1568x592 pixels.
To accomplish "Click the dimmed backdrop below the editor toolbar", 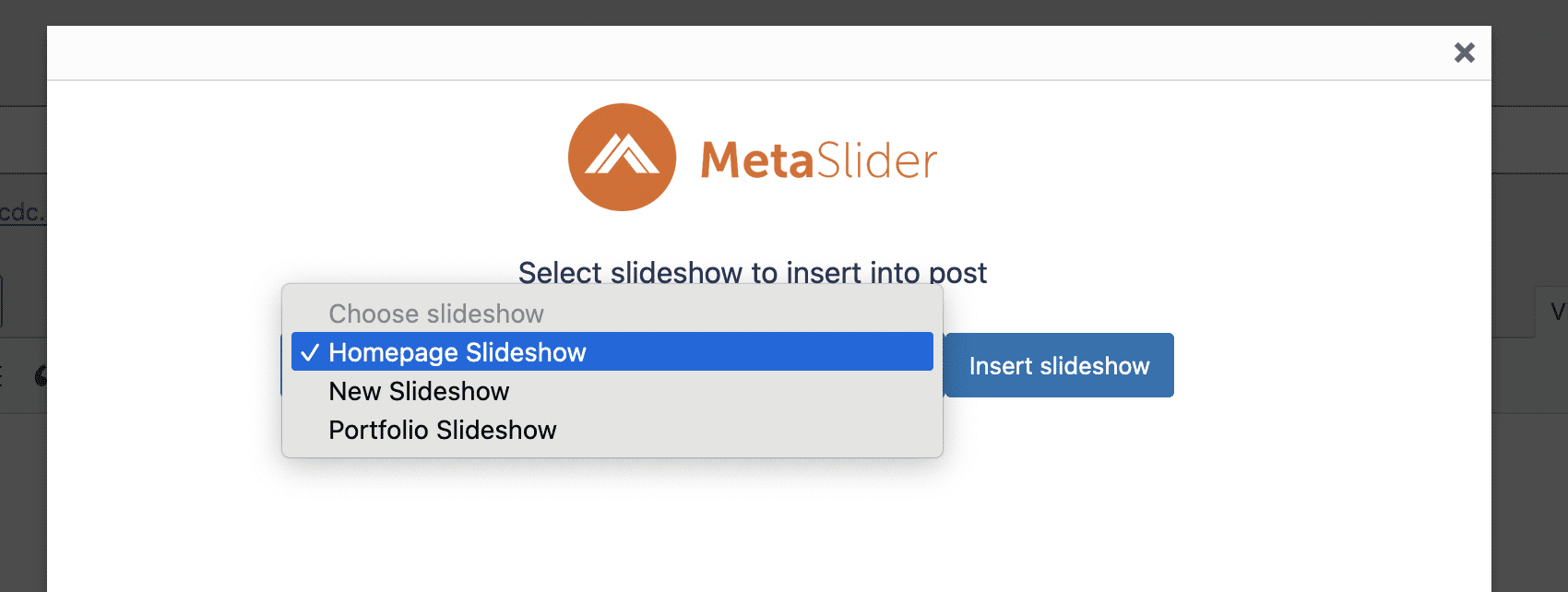I will point(23,498).
